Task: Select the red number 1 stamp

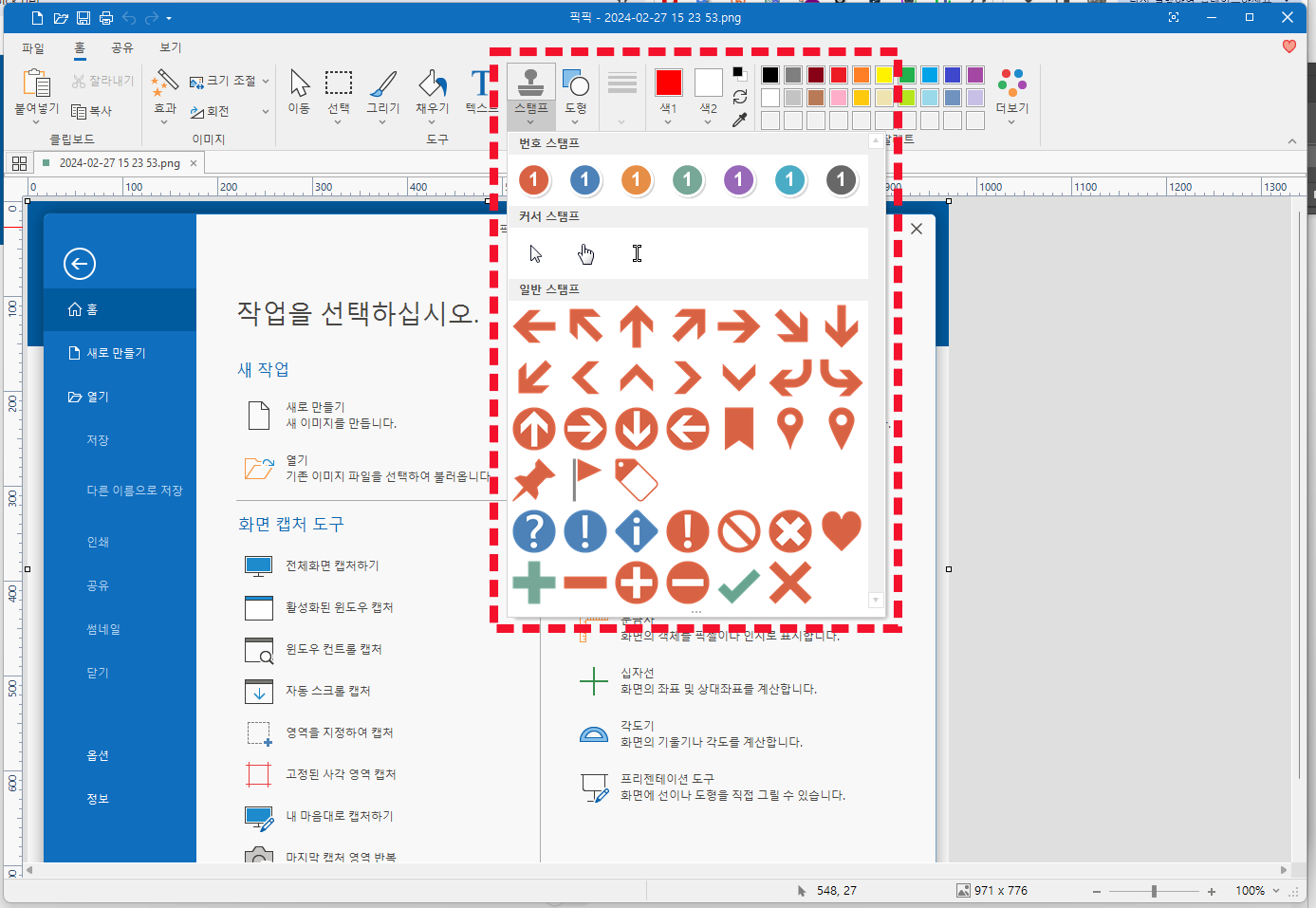Action: [534, 179]
